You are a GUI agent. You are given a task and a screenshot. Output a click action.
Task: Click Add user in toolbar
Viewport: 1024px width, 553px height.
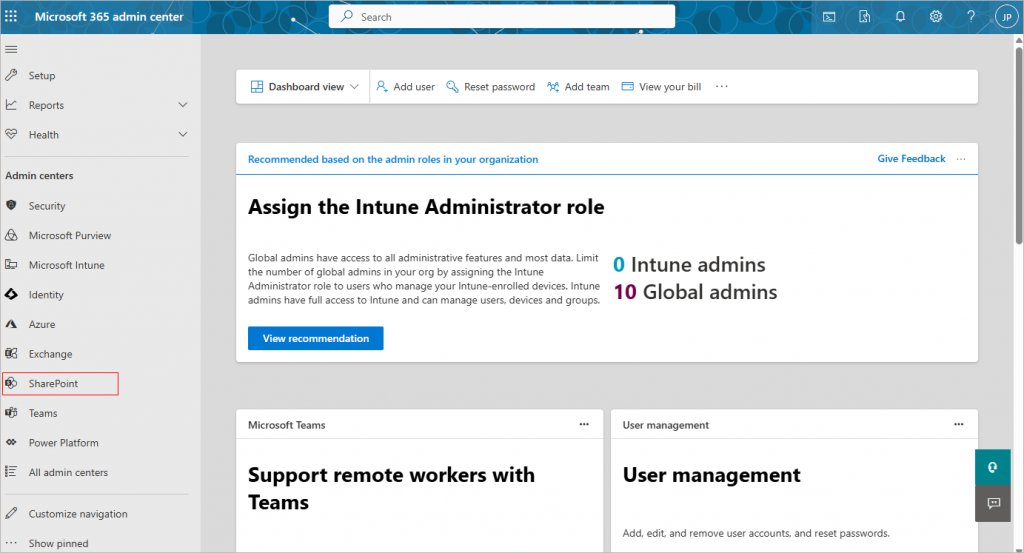click(x=406, y=87)
